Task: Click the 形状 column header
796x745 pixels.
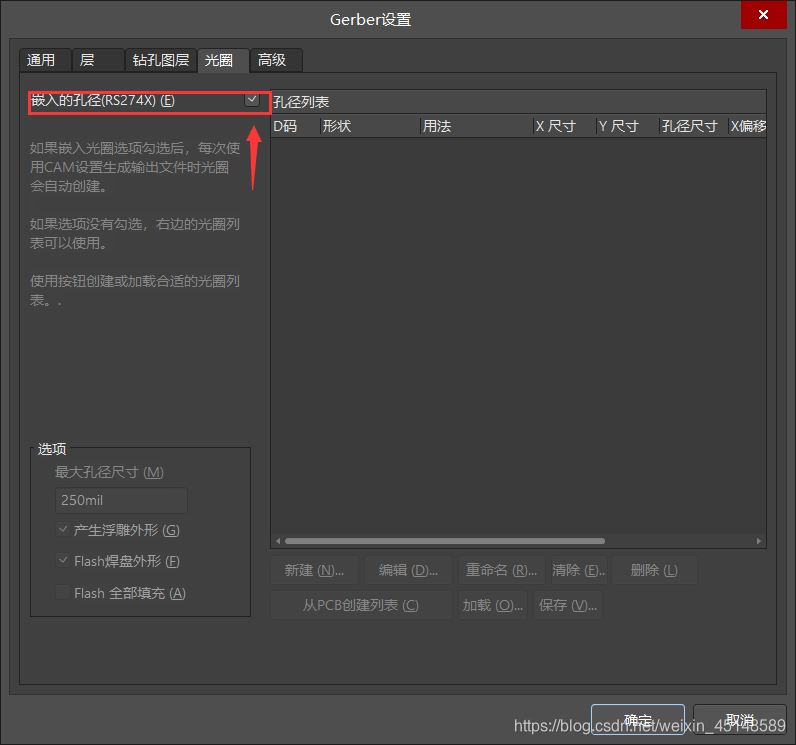Action: point(371,126)
